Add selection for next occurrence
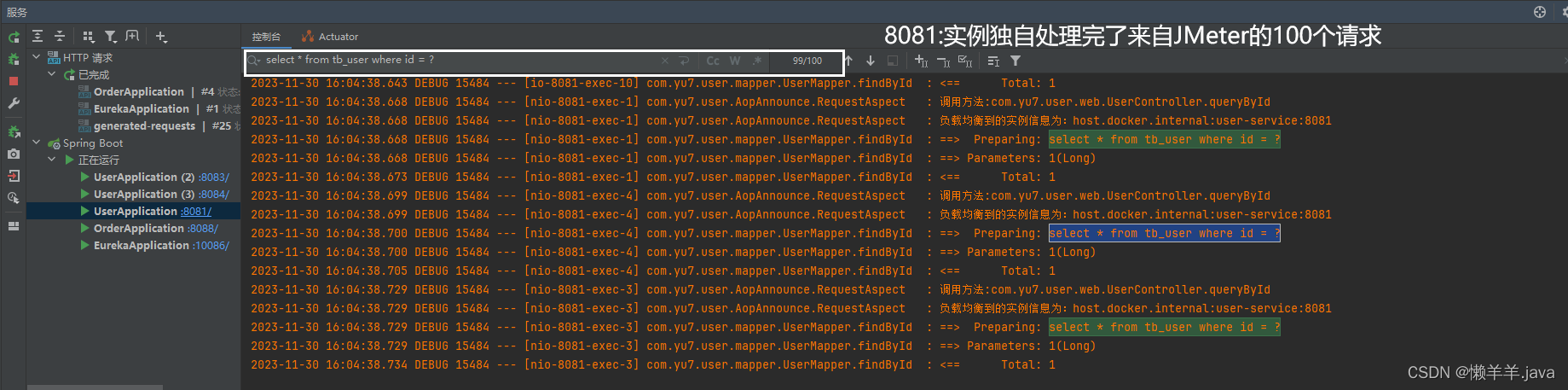Screen dimensions: 1568x390 pos(921,61)
